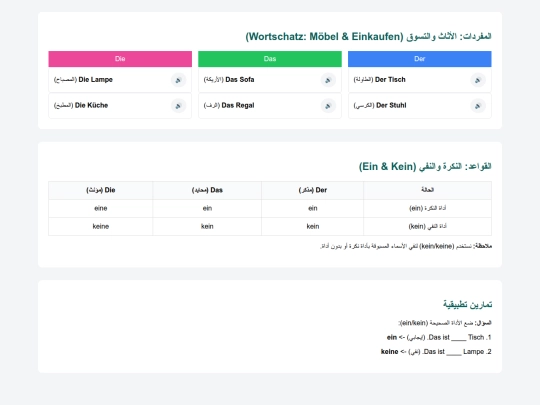Image resolution: width=540 pixels, height=405 pixels.
Task: Click the 'kein' cell under Das column
Action: (207, 227)
